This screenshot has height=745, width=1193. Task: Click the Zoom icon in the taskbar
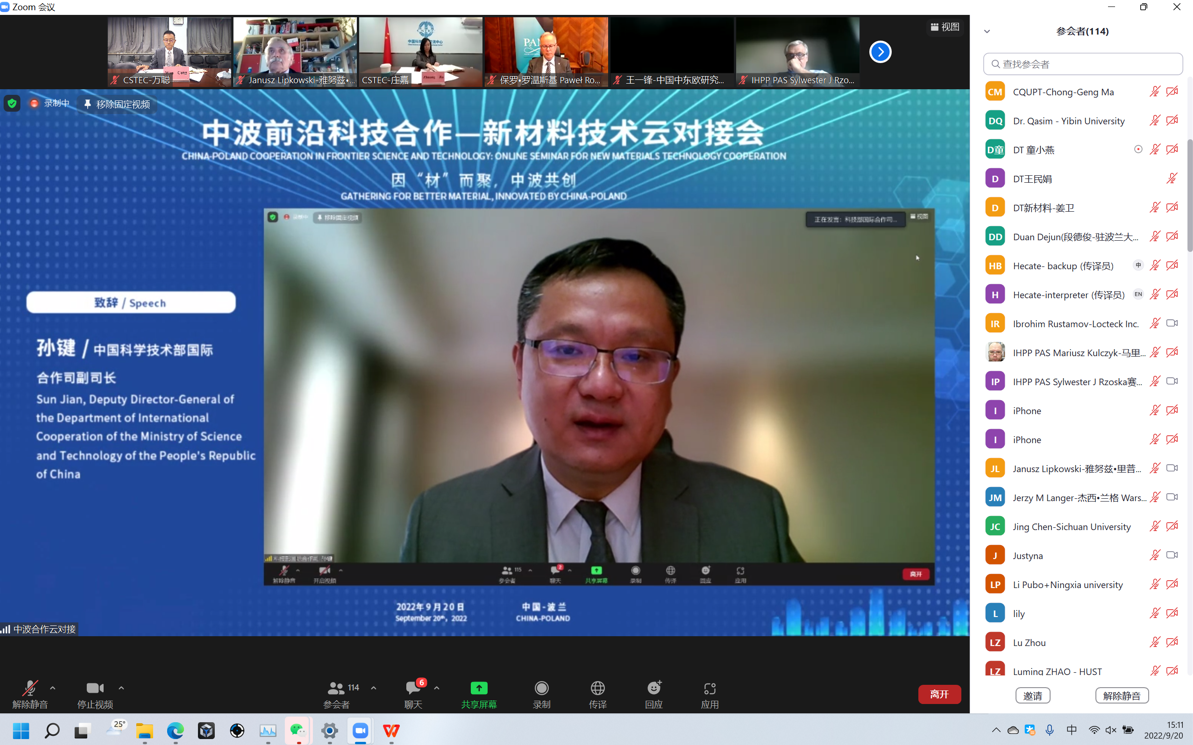[360, 731]
